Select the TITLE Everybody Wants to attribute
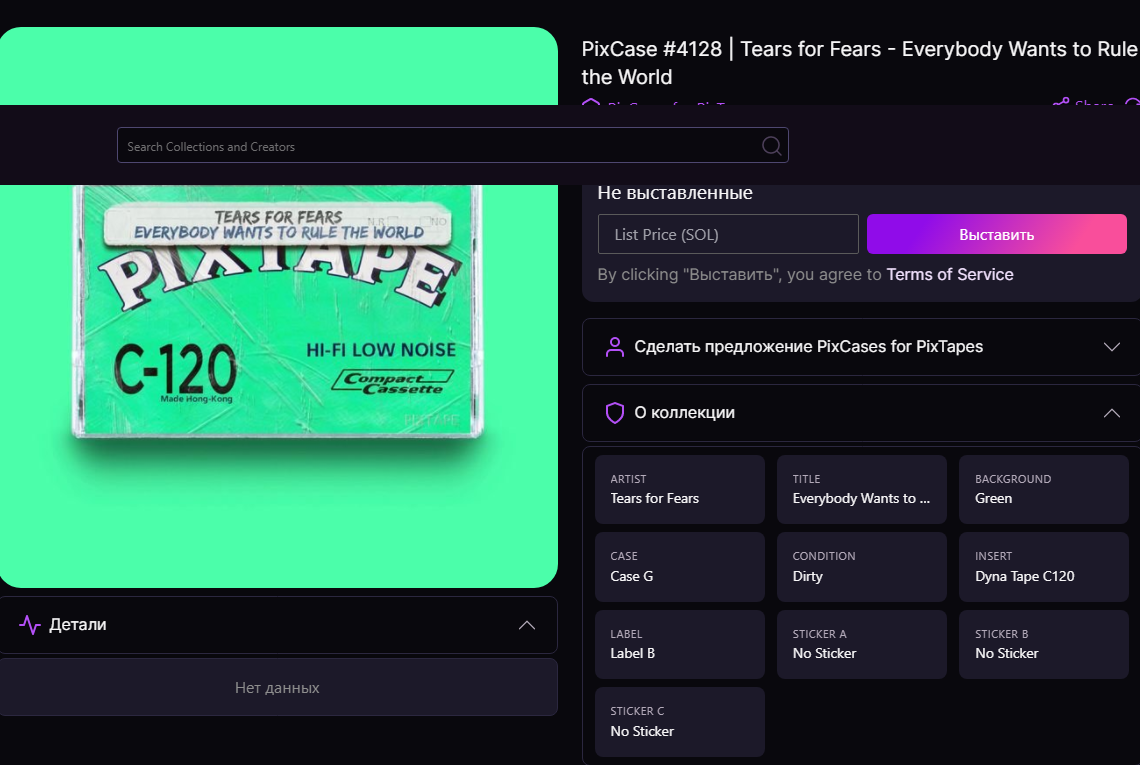This screenshot has height=765, width=1140. coord(862,489)
